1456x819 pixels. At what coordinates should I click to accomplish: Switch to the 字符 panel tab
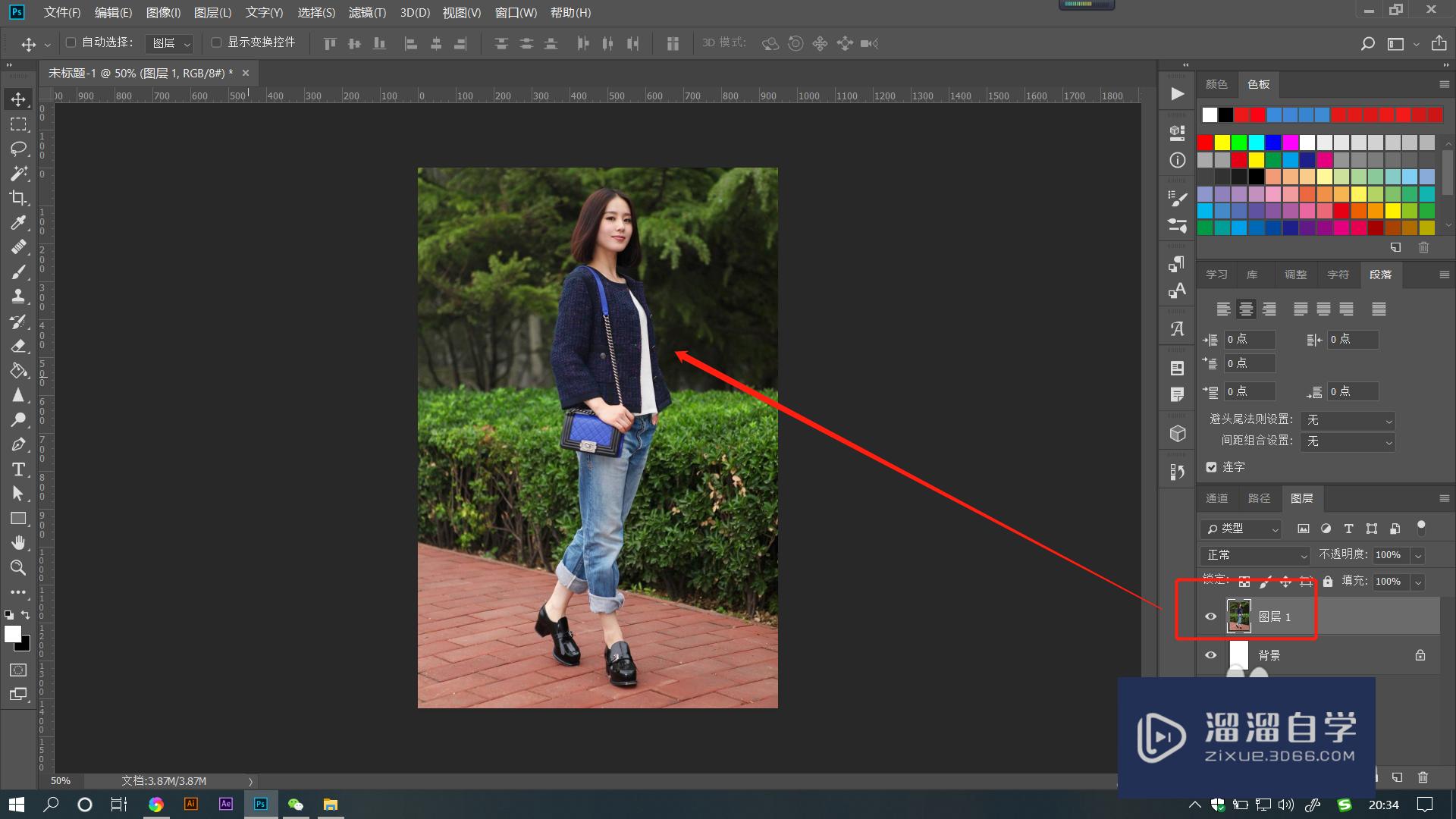[x=1338, y=275]
